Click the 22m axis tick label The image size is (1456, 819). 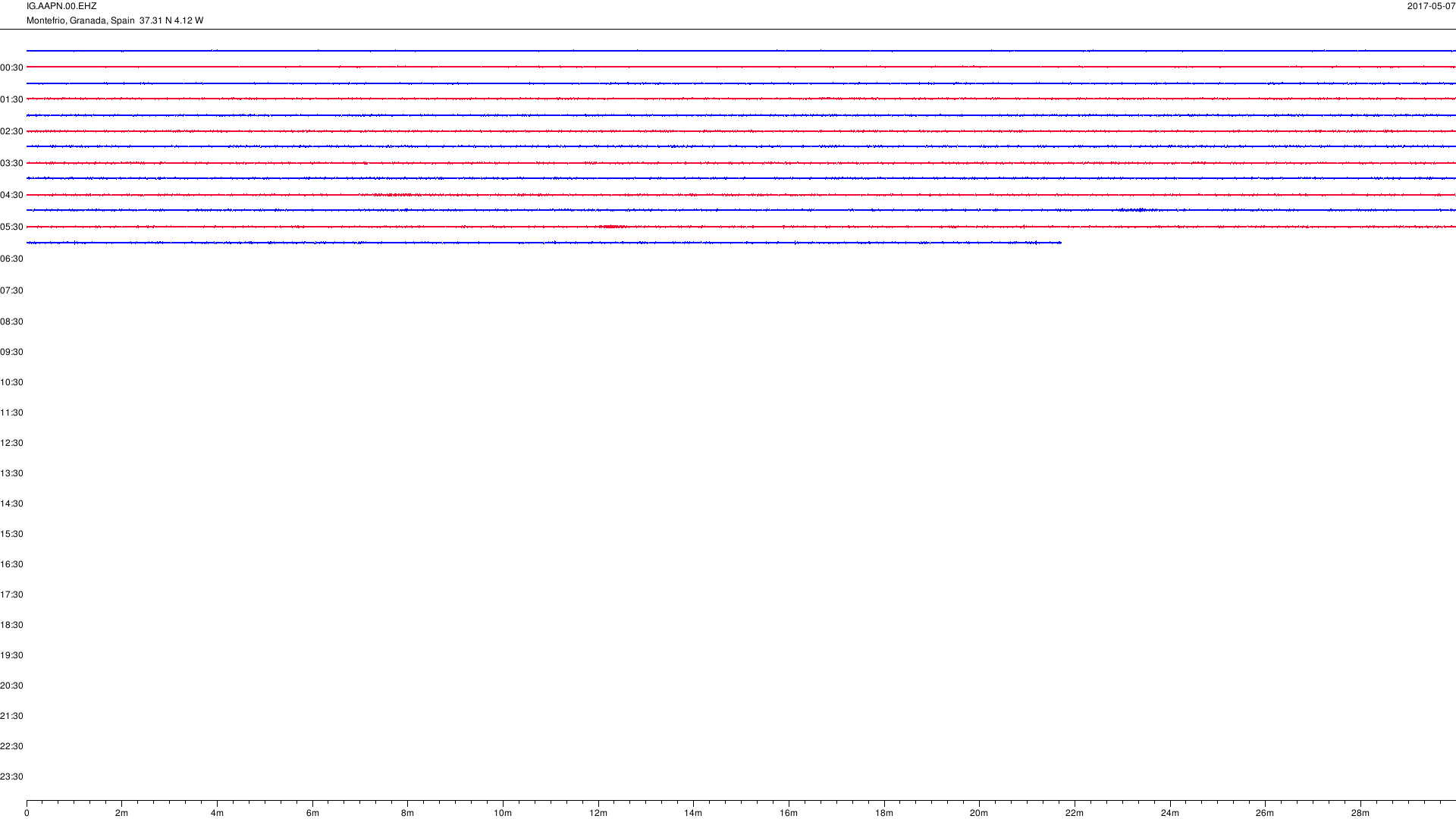point(1075,813)
